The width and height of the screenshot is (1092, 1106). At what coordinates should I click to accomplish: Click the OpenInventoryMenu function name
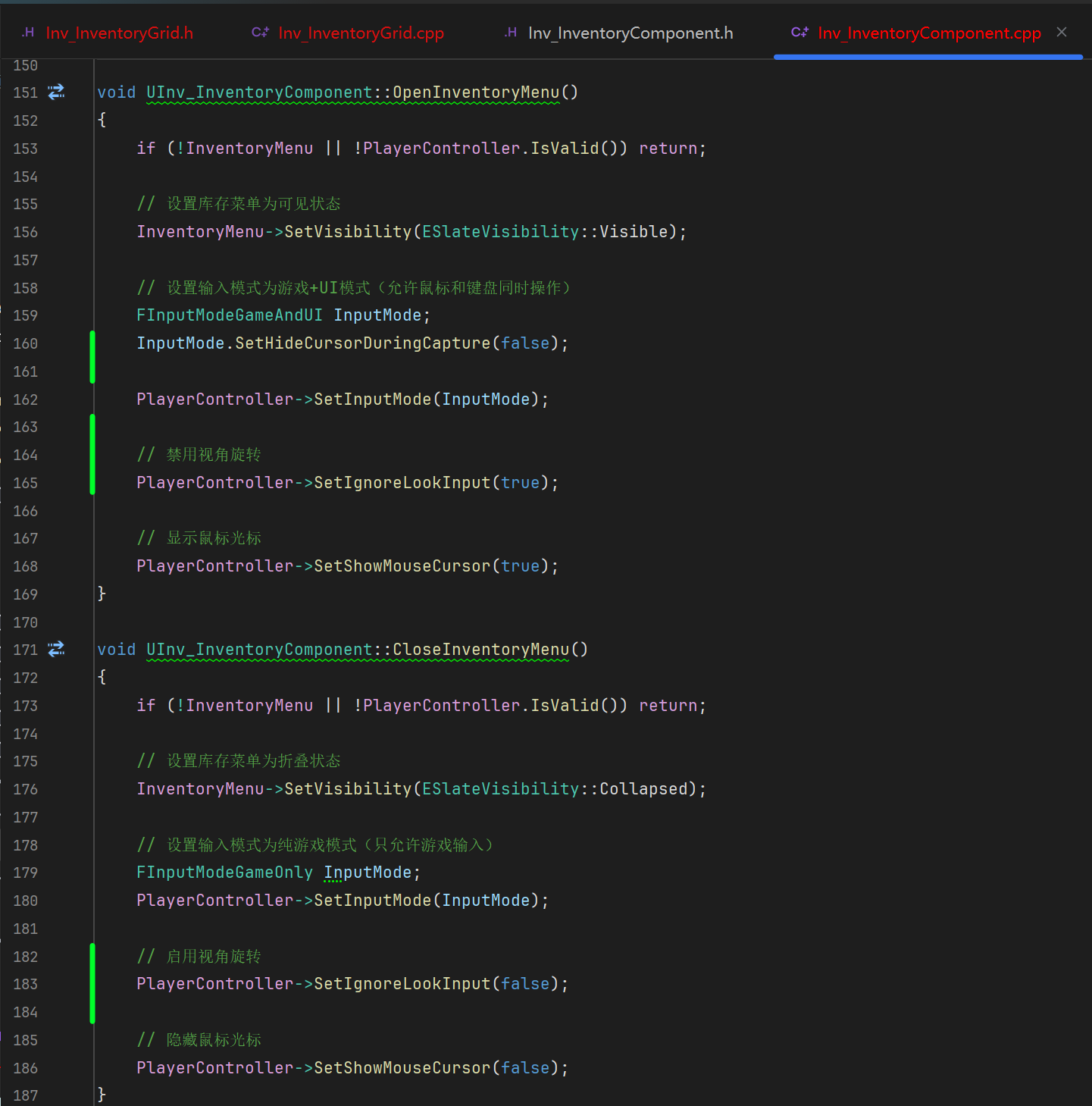(x=476, y=92)
